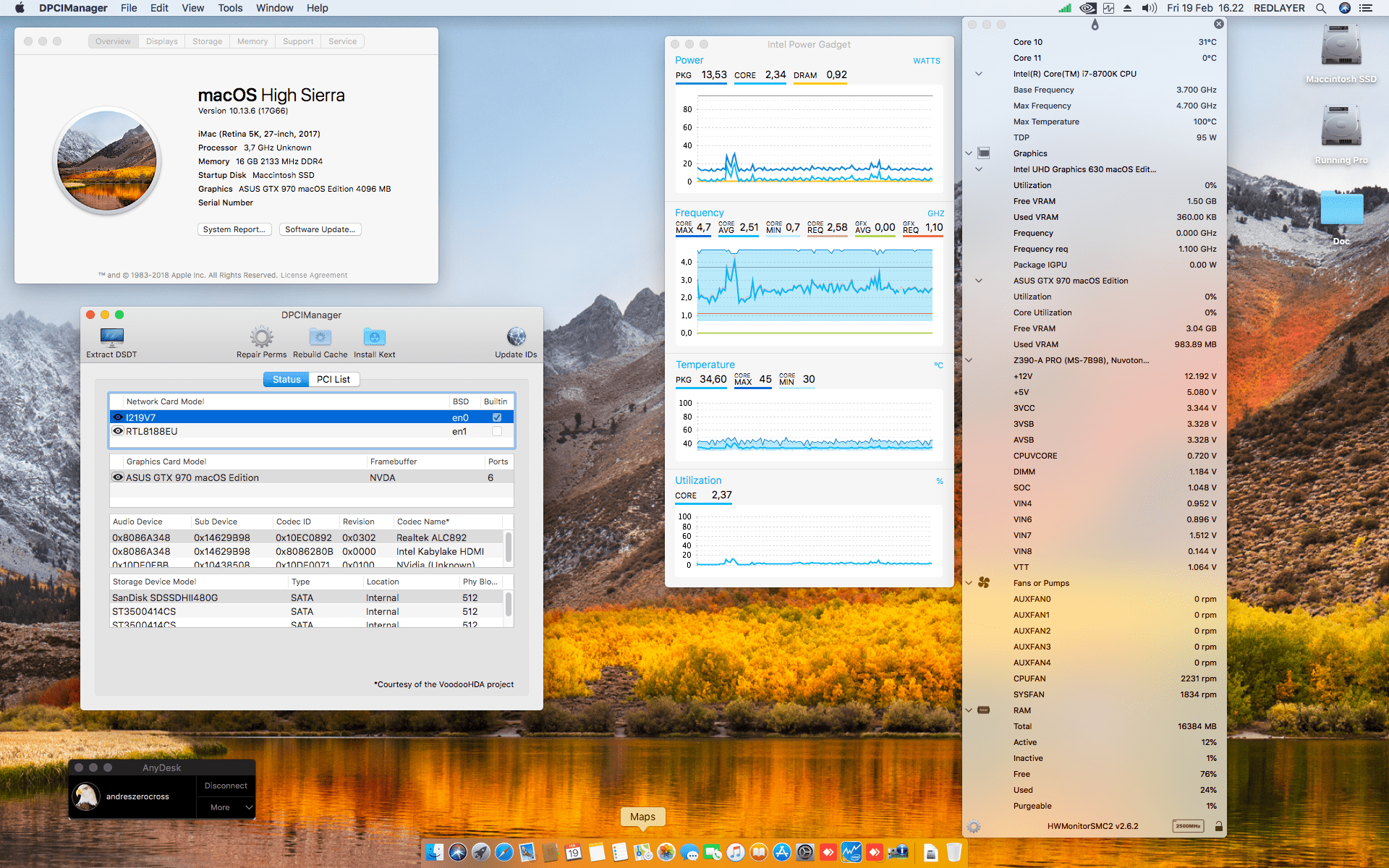Open Finder from the Dock
The height and width of the screenshot is (868, 1389).
pyautogui.click(x=434, y=852)
